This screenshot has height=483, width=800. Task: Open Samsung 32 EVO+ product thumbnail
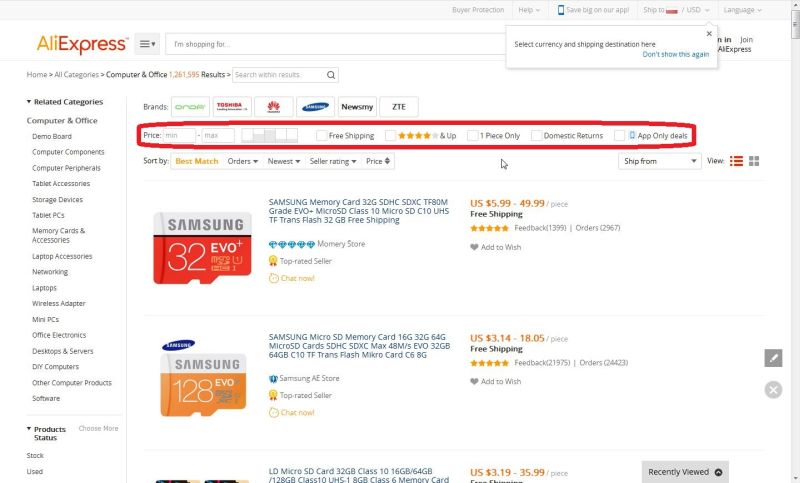203,248
